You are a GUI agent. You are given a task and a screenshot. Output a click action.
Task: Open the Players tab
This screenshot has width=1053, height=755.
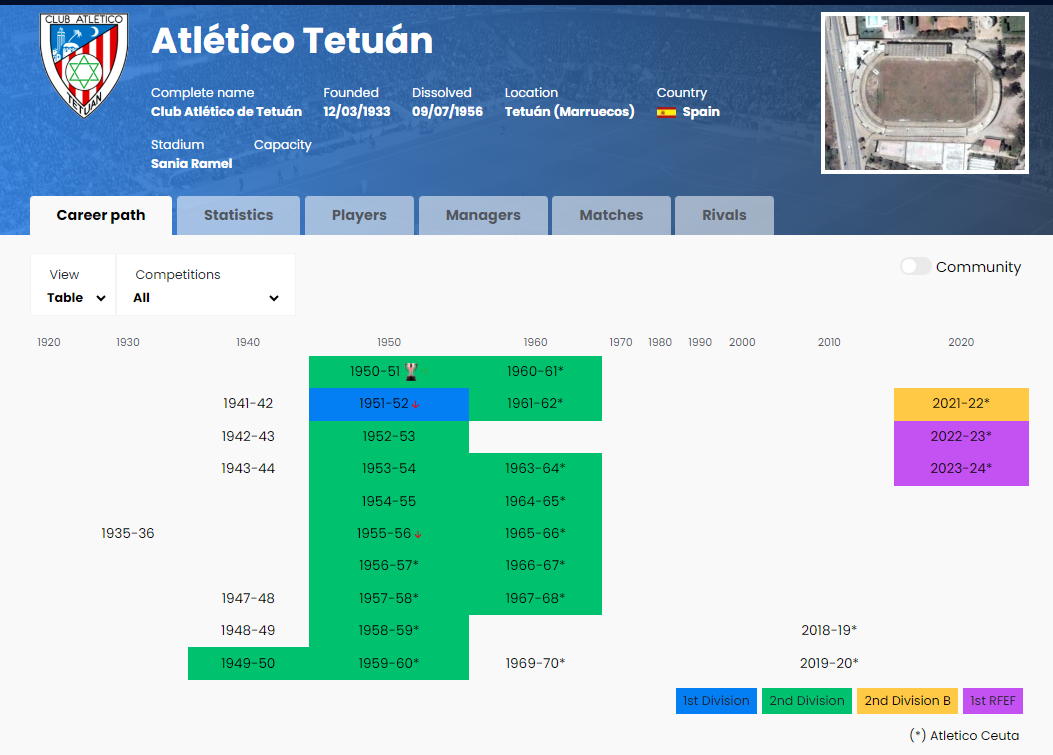(359, 216)
